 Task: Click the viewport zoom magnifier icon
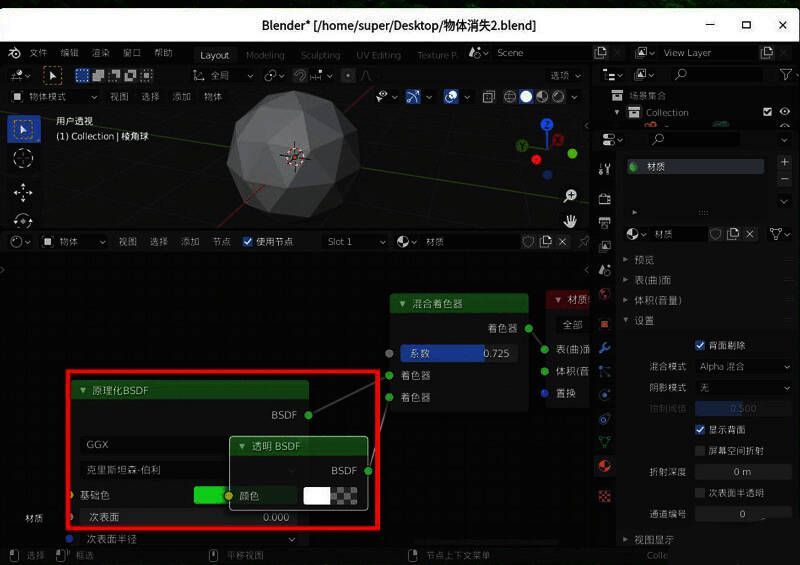pos(570,195)
